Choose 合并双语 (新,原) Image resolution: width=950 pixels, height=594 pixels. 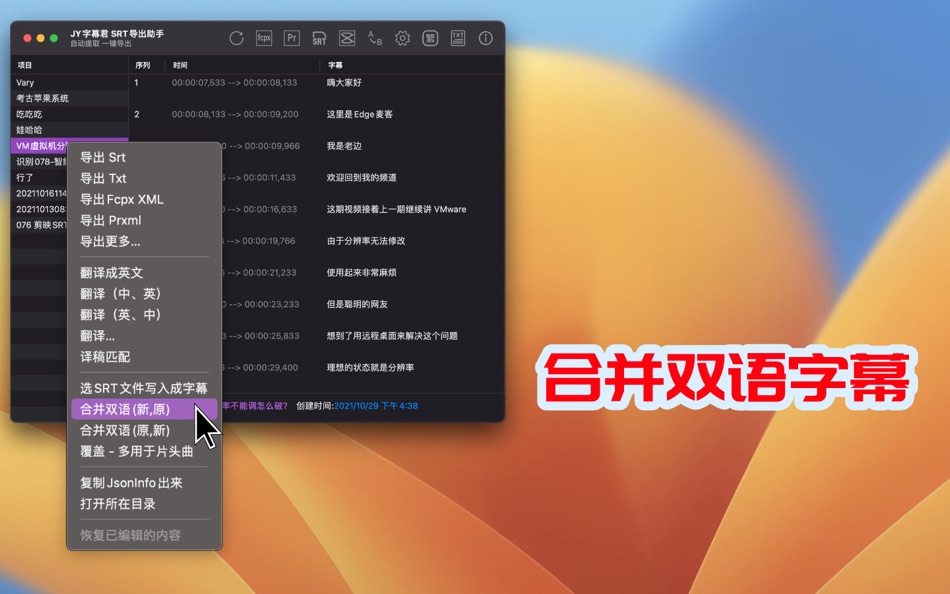(x=144, y=409)
